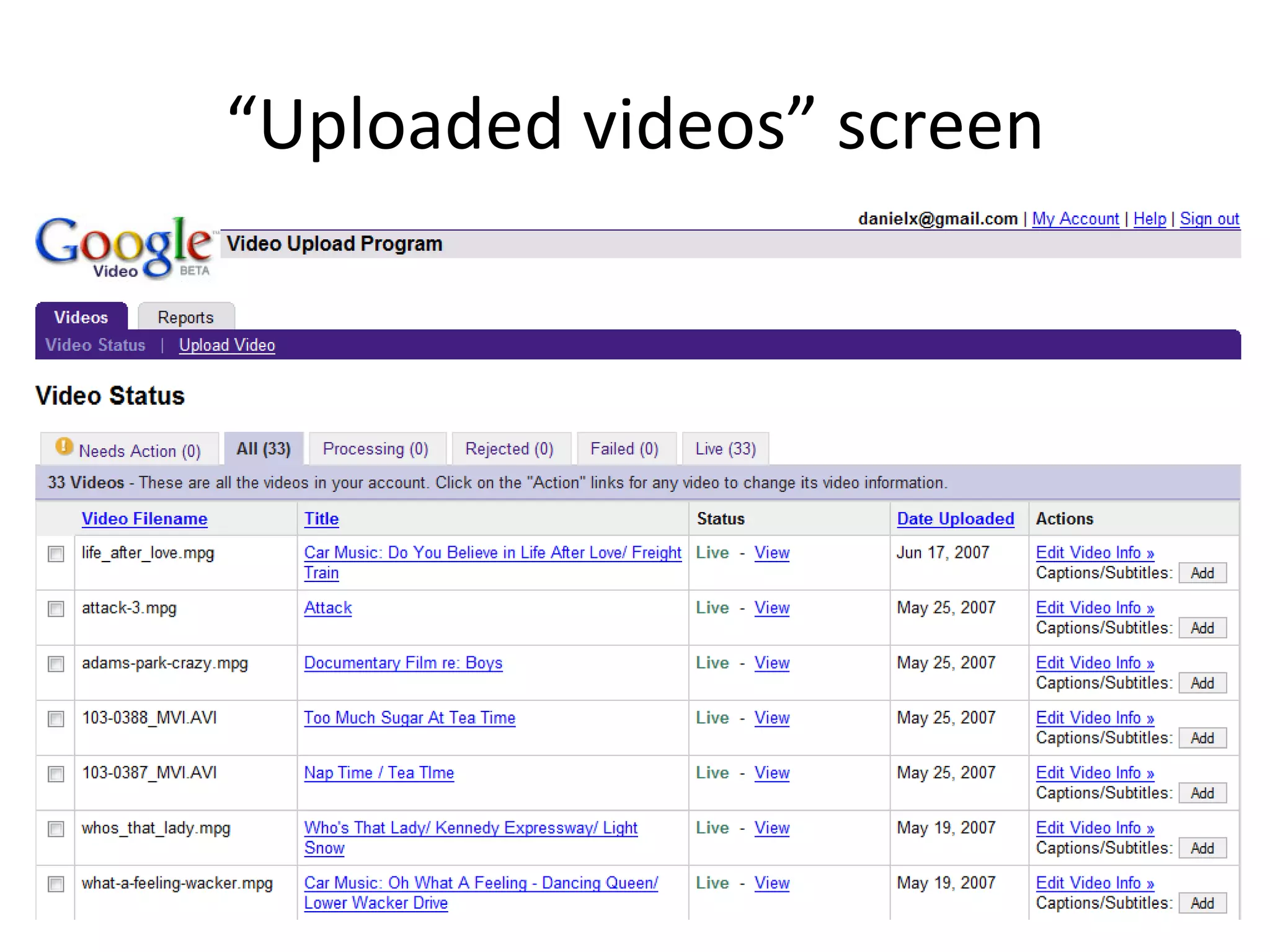Check the 103-0387_MVI.AVI row checkbox
Image resolution: width=1270 pixels, height=952 pixels.
click(x=56, y=774)
